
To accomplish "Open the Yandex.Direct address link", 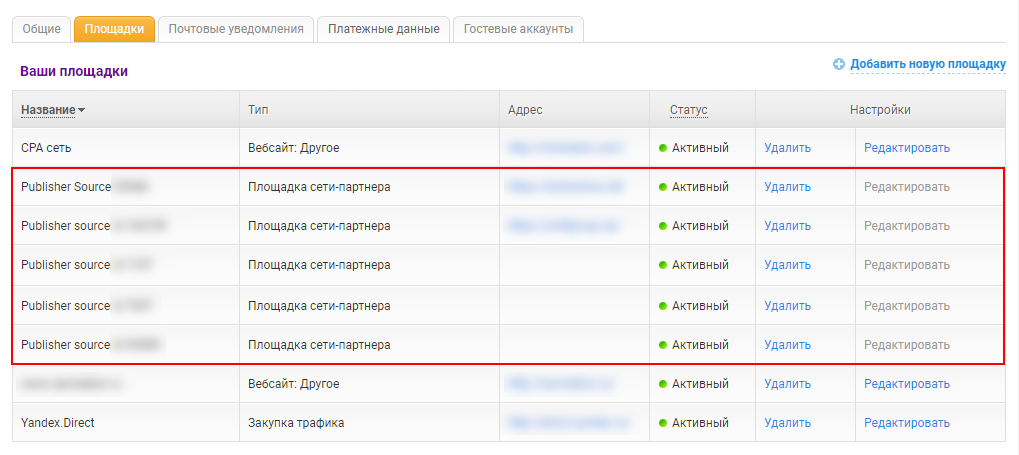I will [565, 423].
